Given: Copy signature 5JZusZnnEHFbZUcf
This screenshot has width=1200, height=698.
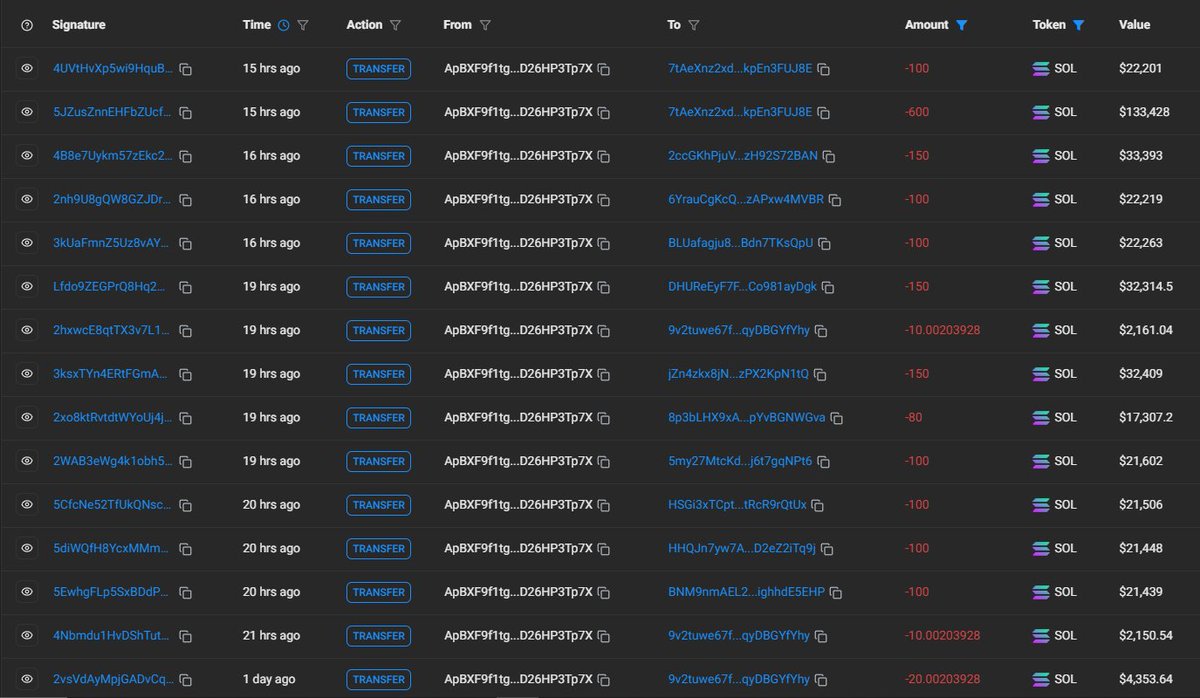Looking at the screenshot, I should point(186,113).
